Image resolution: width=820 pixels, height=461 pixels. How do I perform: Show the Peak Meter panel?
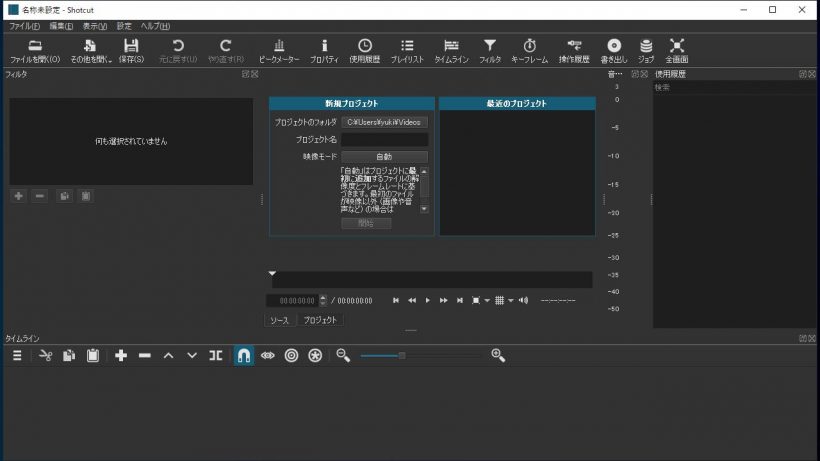pos(279,51)
